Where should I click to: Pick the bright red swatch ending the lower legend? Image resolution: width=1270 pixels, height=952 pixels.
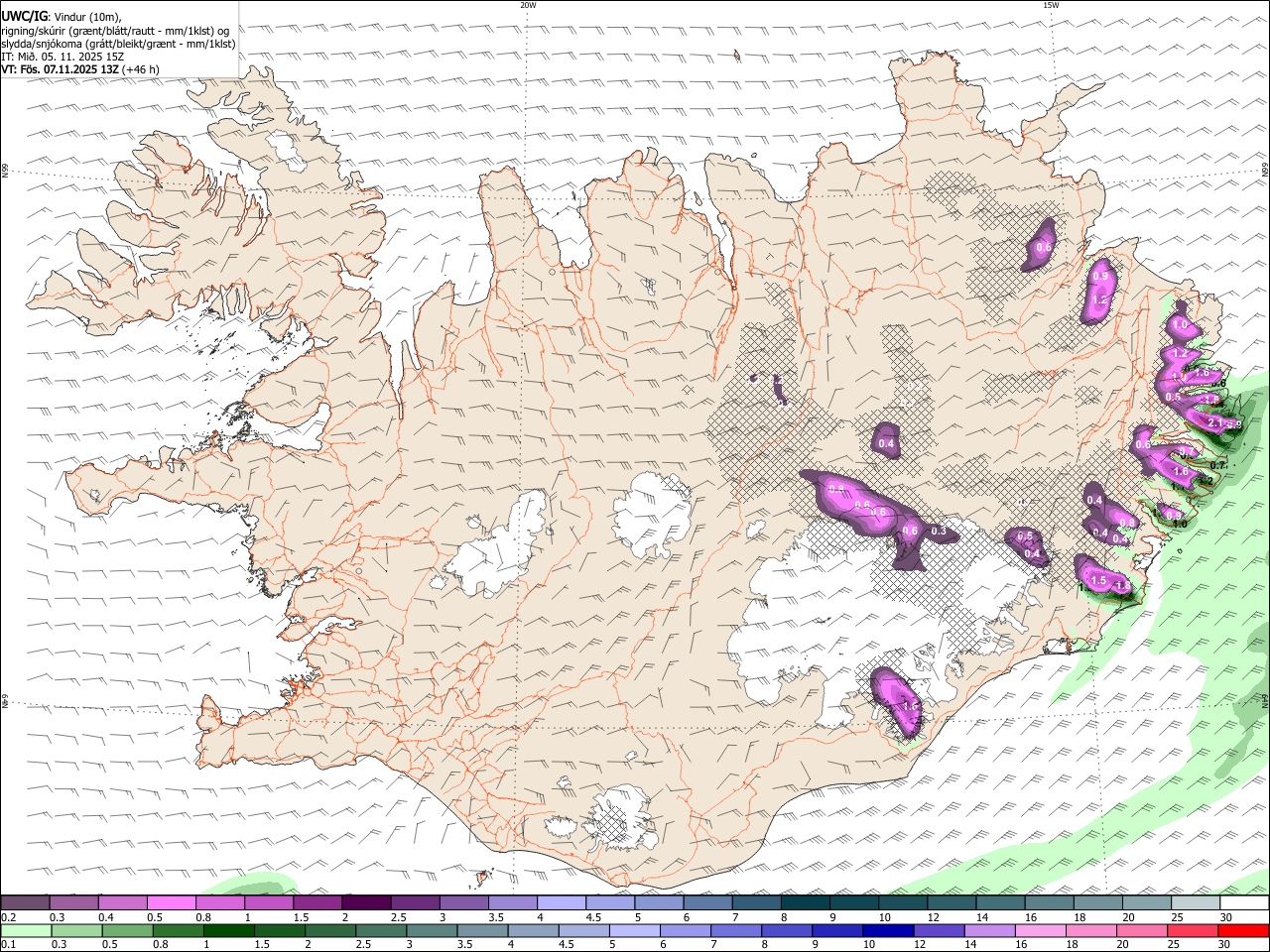click(x=1242, y=930)
